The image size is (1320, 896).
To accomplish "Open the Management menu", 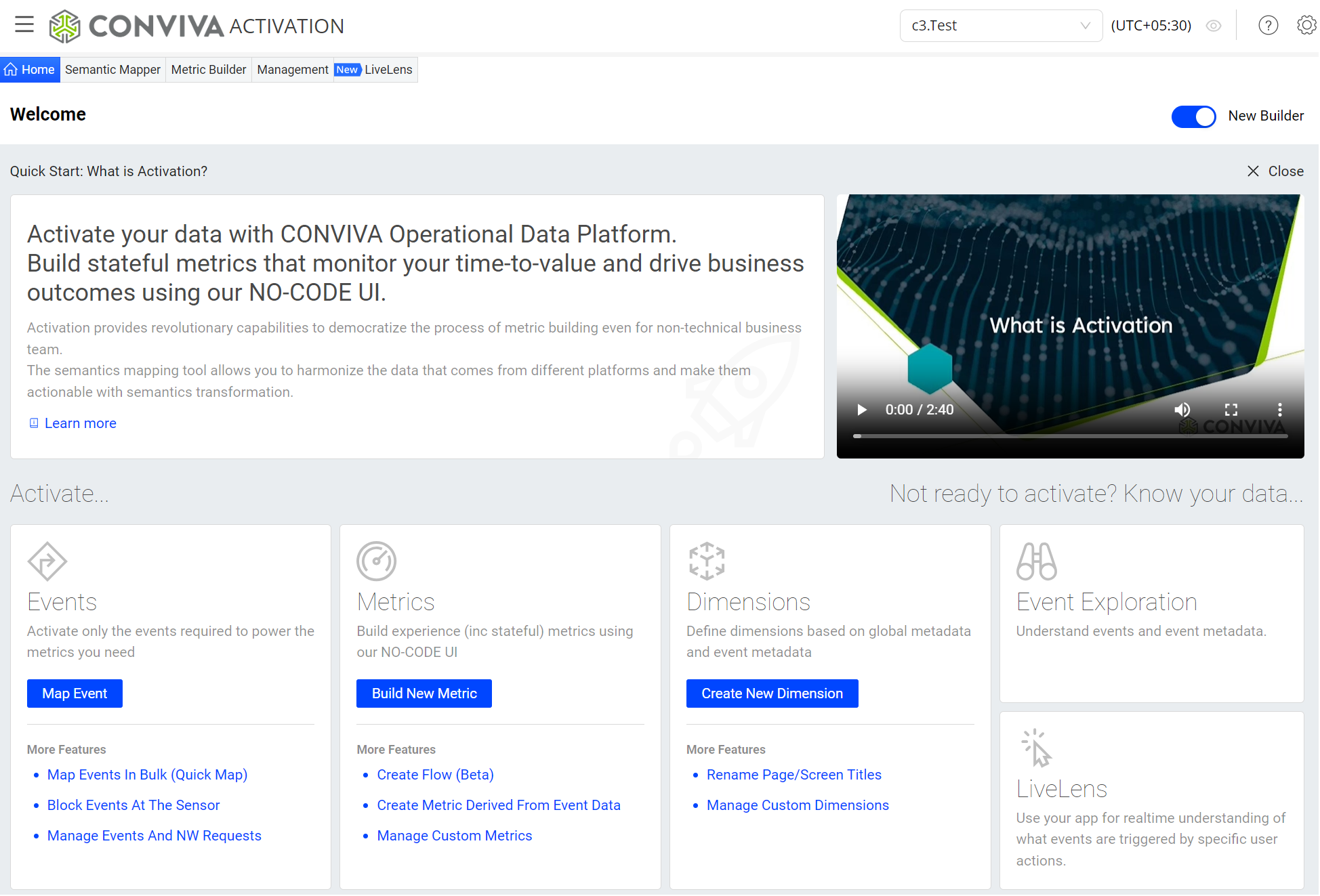I will [x=292, y=70].
